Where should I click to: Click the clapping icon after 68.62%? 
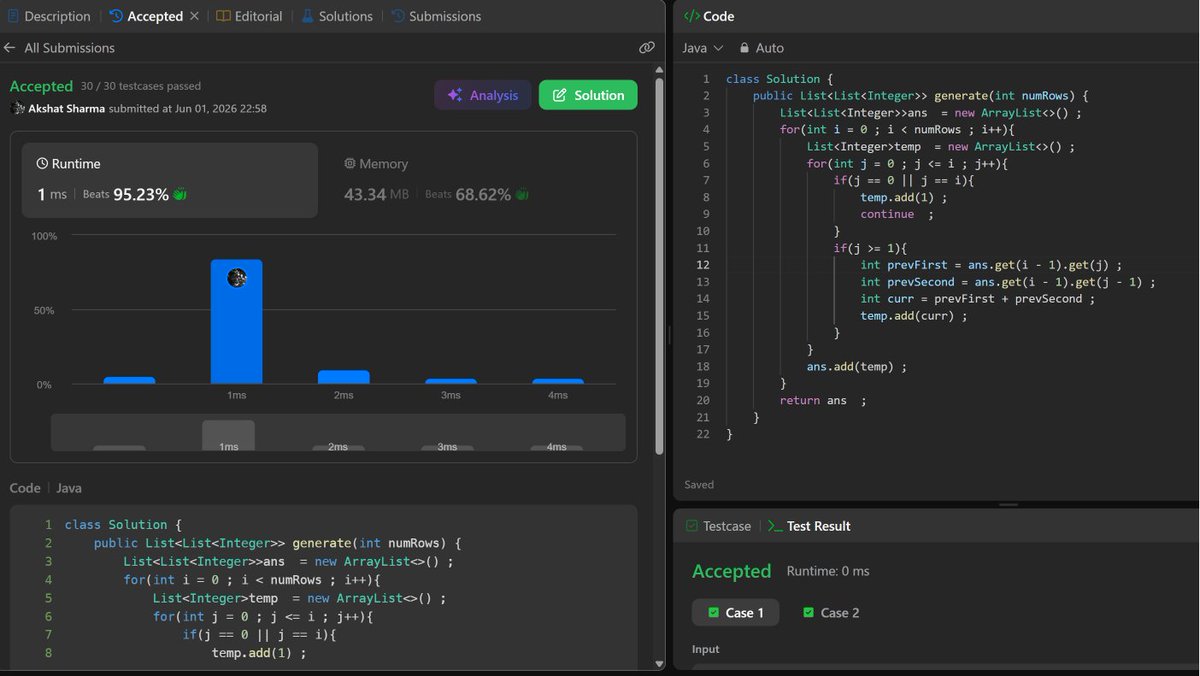tap(521, 194)
